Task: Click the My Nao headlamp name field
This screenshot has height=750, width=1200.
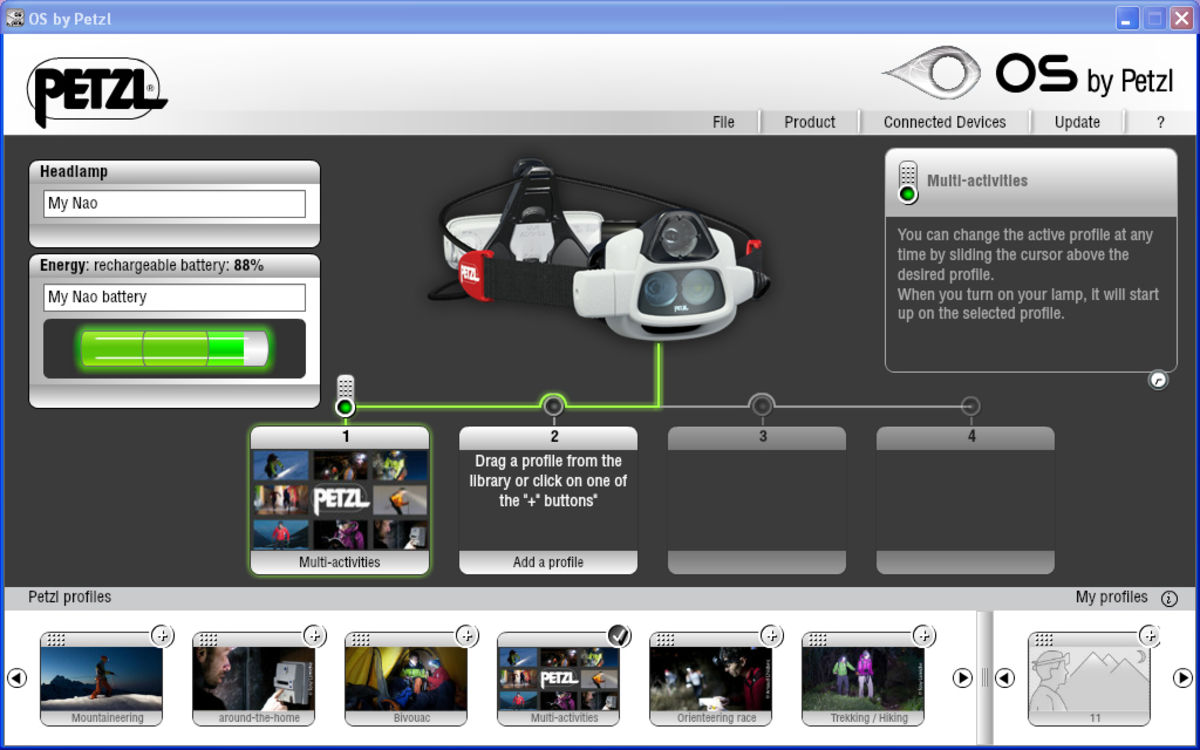Action: [175, 204]
